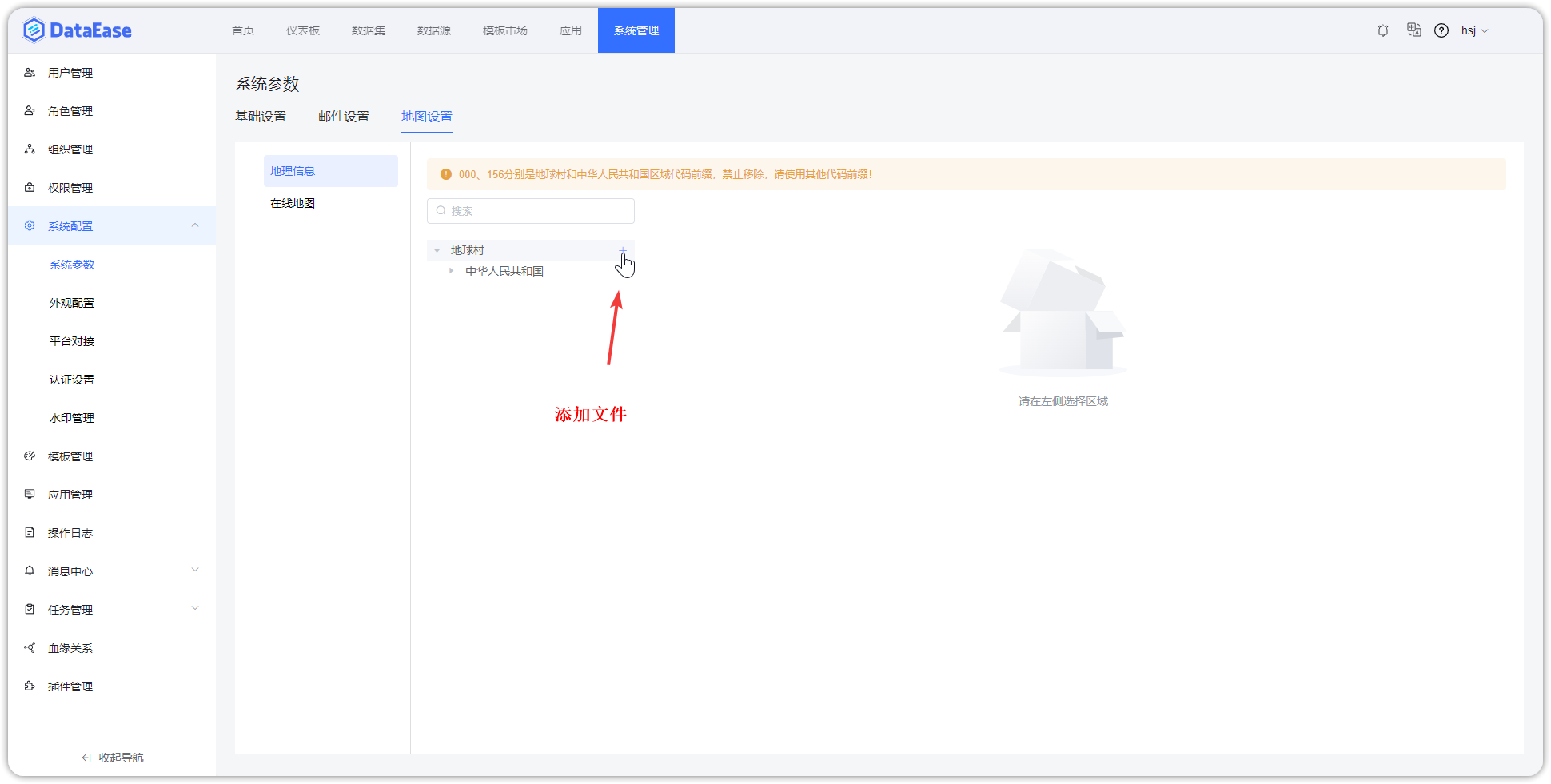Click the 插件管理 puzzle icon
Image resolution: width=1551 pixels, height=784 pixels.
30,686
